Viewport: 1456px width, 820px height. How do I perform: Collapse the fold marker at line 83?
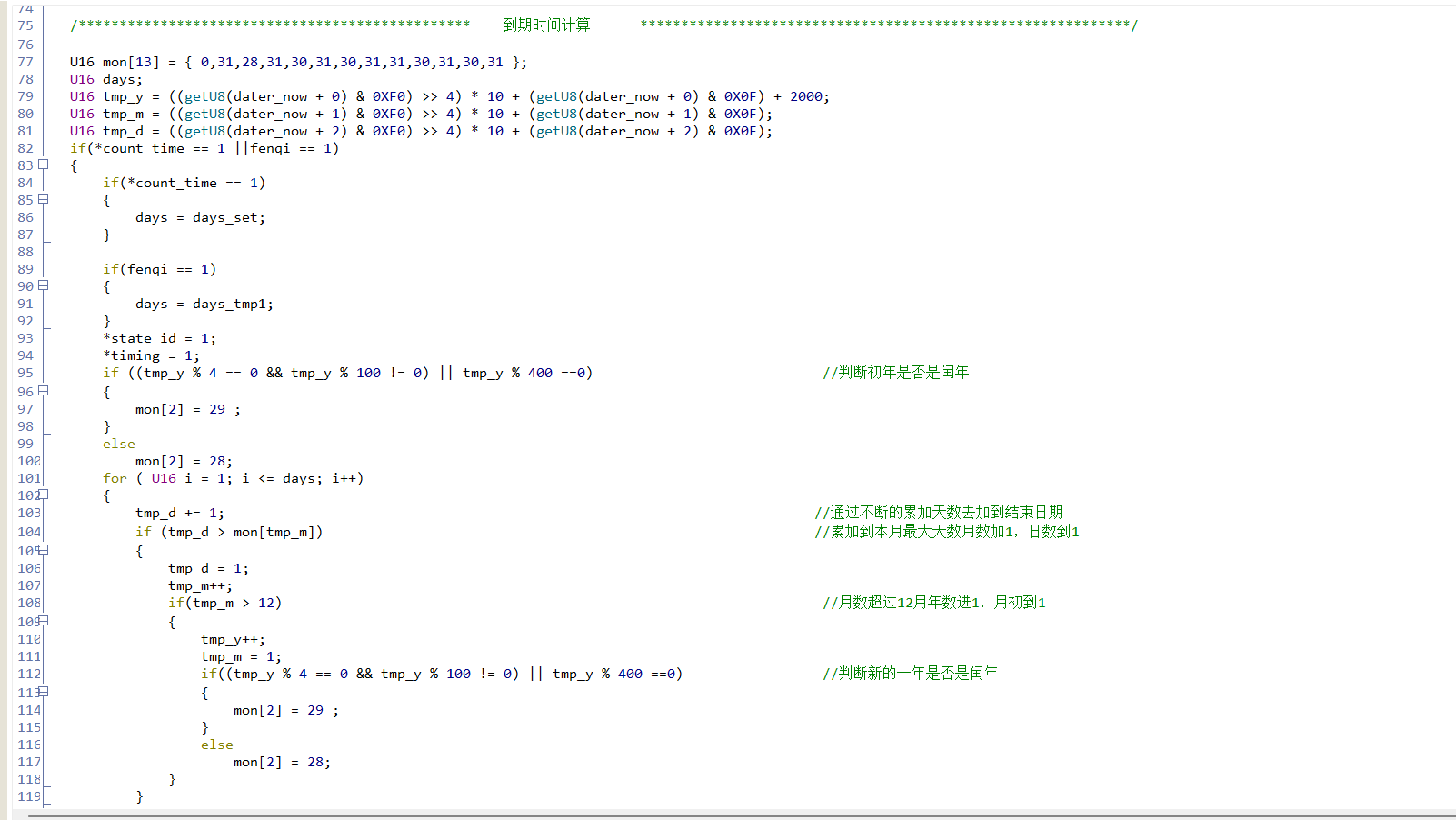[x=43, y=165]
